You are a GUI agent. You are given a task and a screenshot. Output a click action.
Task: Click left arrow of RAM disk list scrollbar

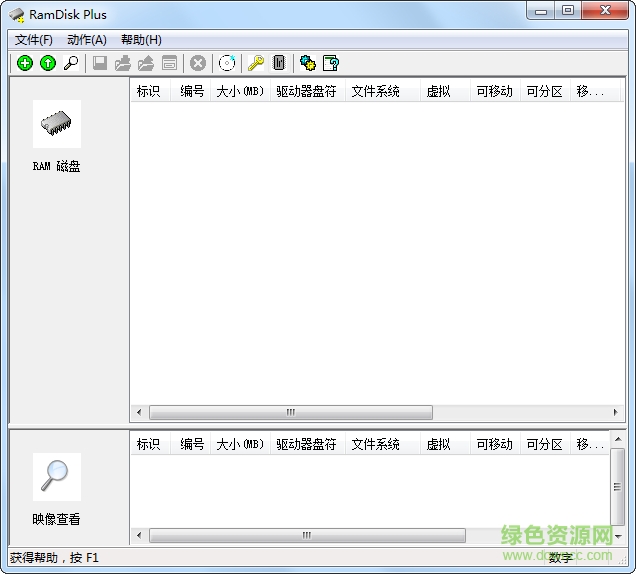[x=139, y=413]
